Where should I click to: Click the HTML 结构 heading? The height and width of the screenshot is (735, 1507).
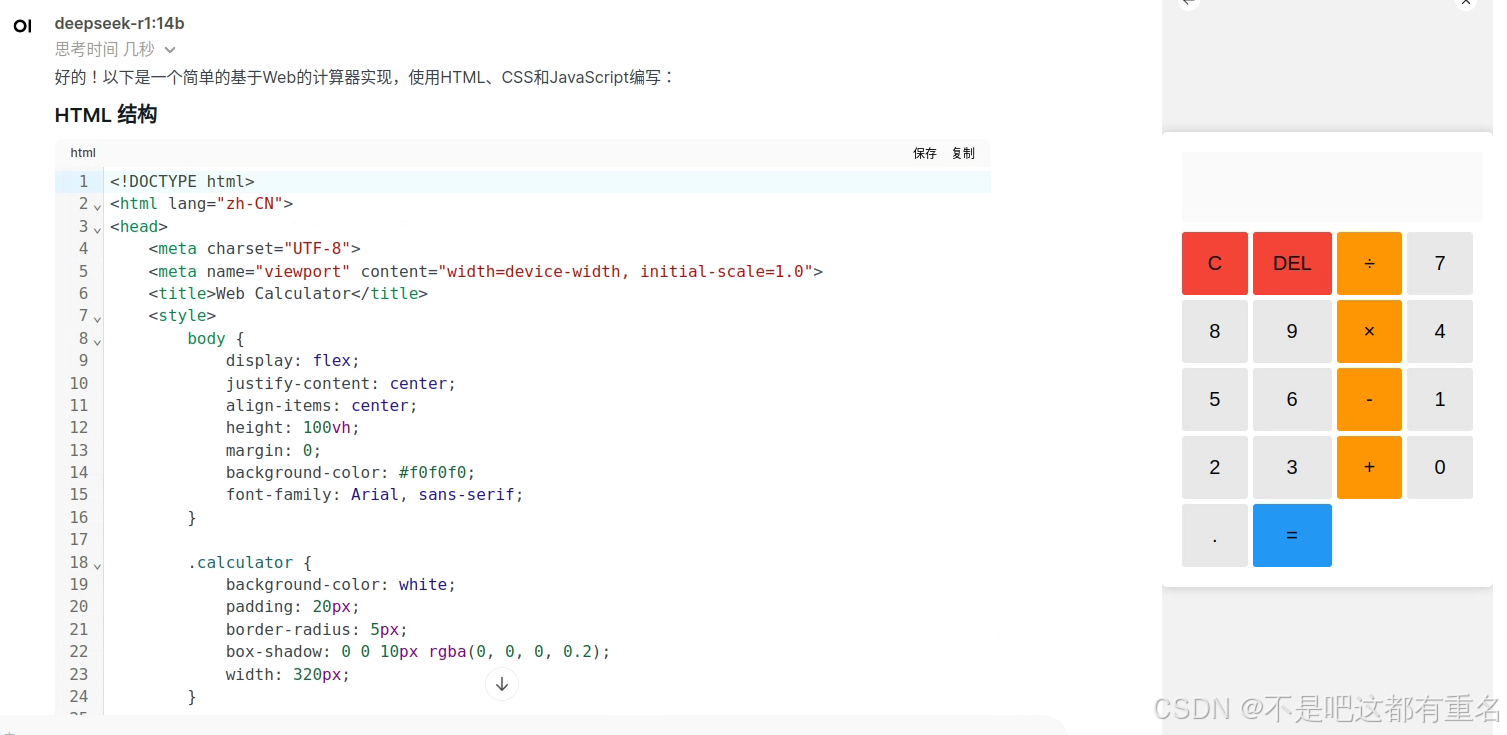pyautogui.click(x=106, y=115)
